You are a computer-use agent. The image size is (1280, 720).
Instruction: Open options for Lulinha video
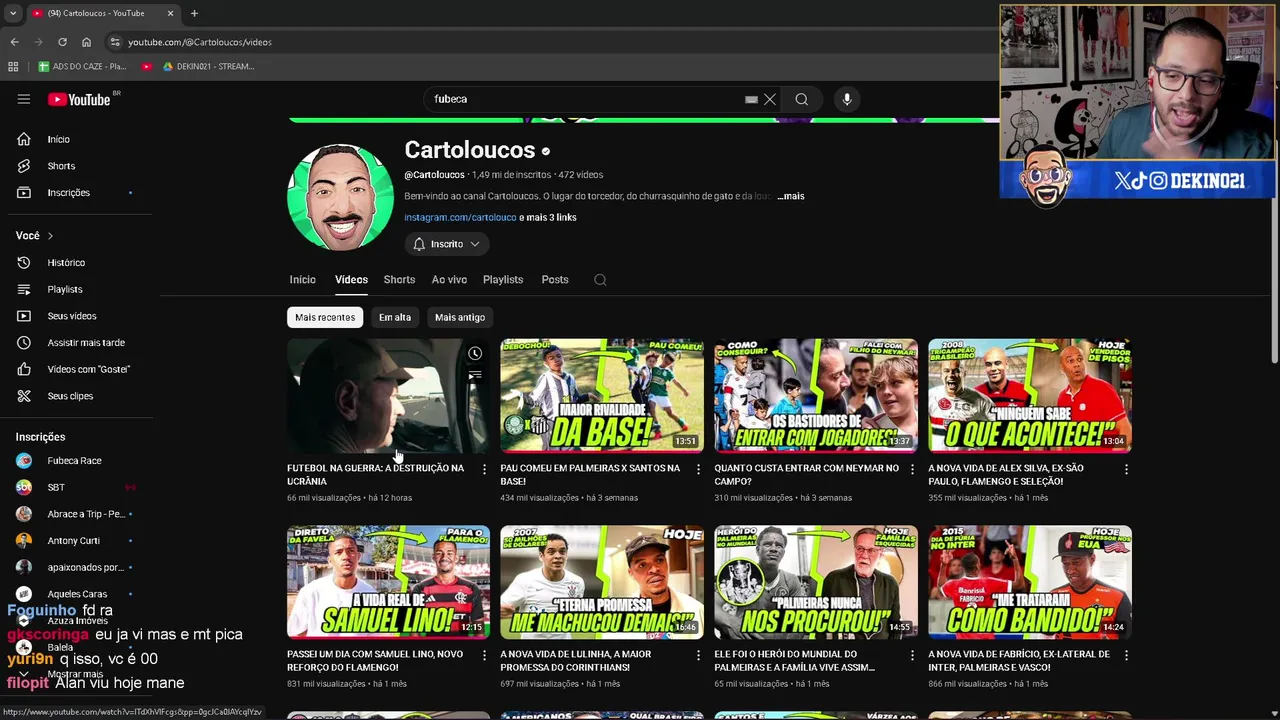[x=698, y=655]
